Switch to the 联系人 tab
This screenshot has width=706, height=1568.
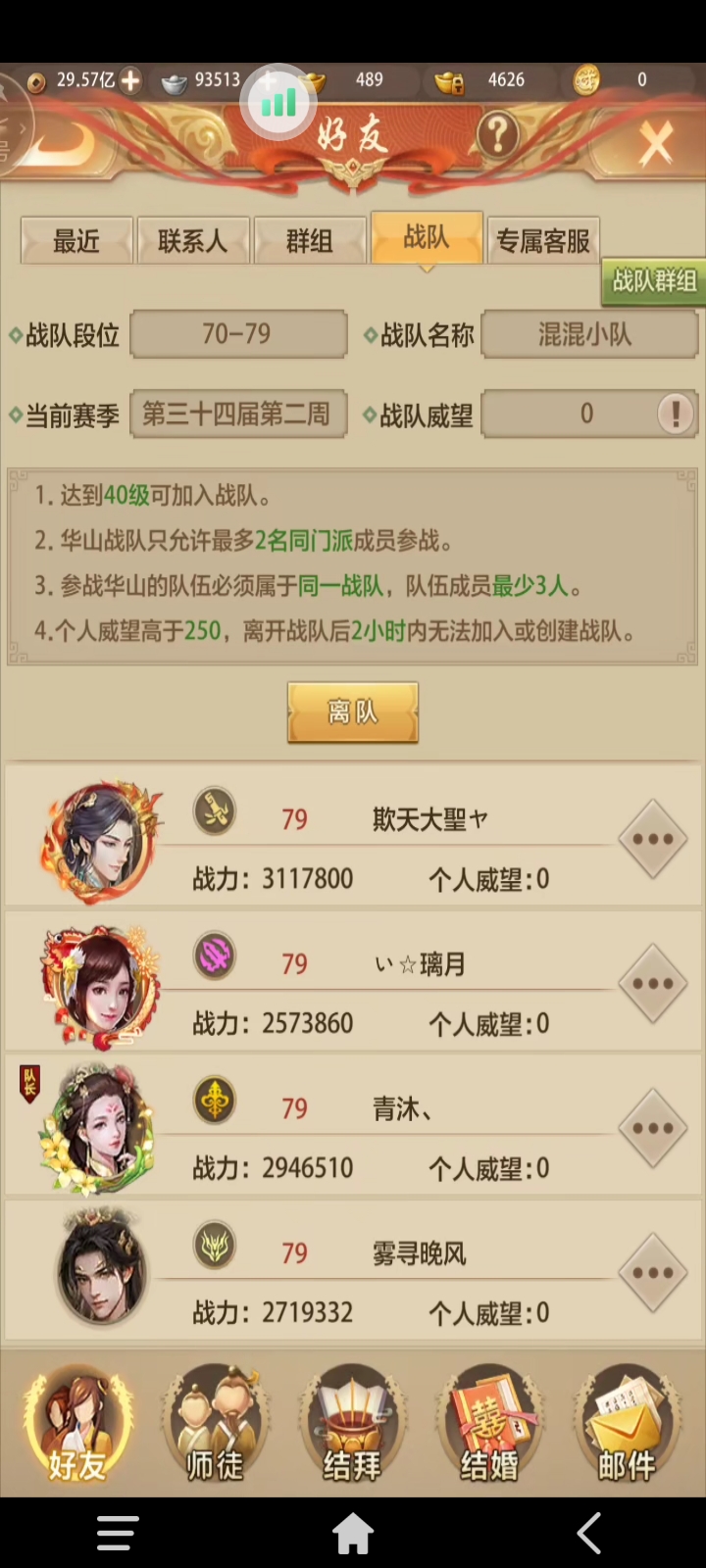(x=192, y=241)
